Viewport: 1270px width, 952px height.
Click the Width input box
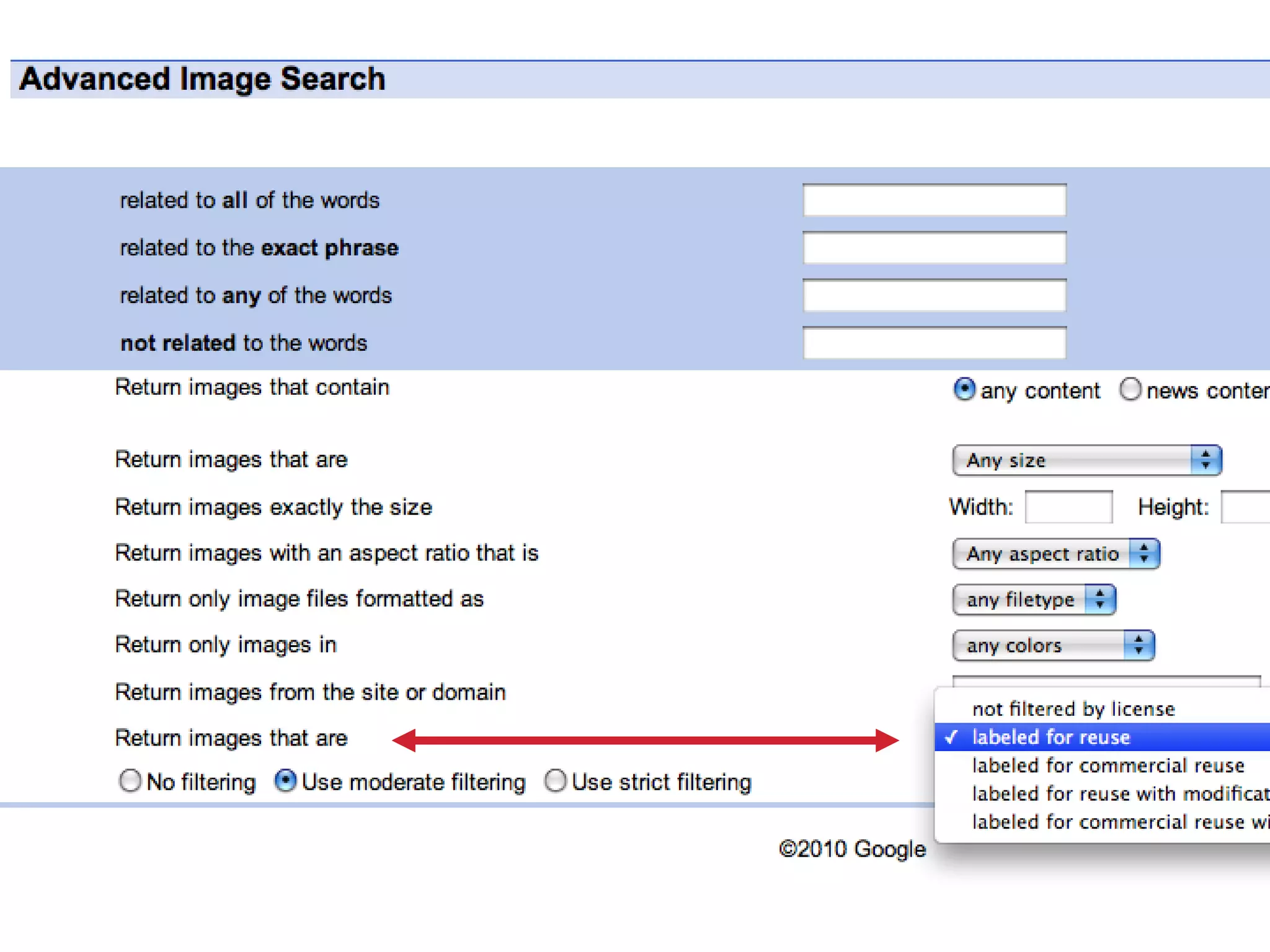coord(1068,507)
